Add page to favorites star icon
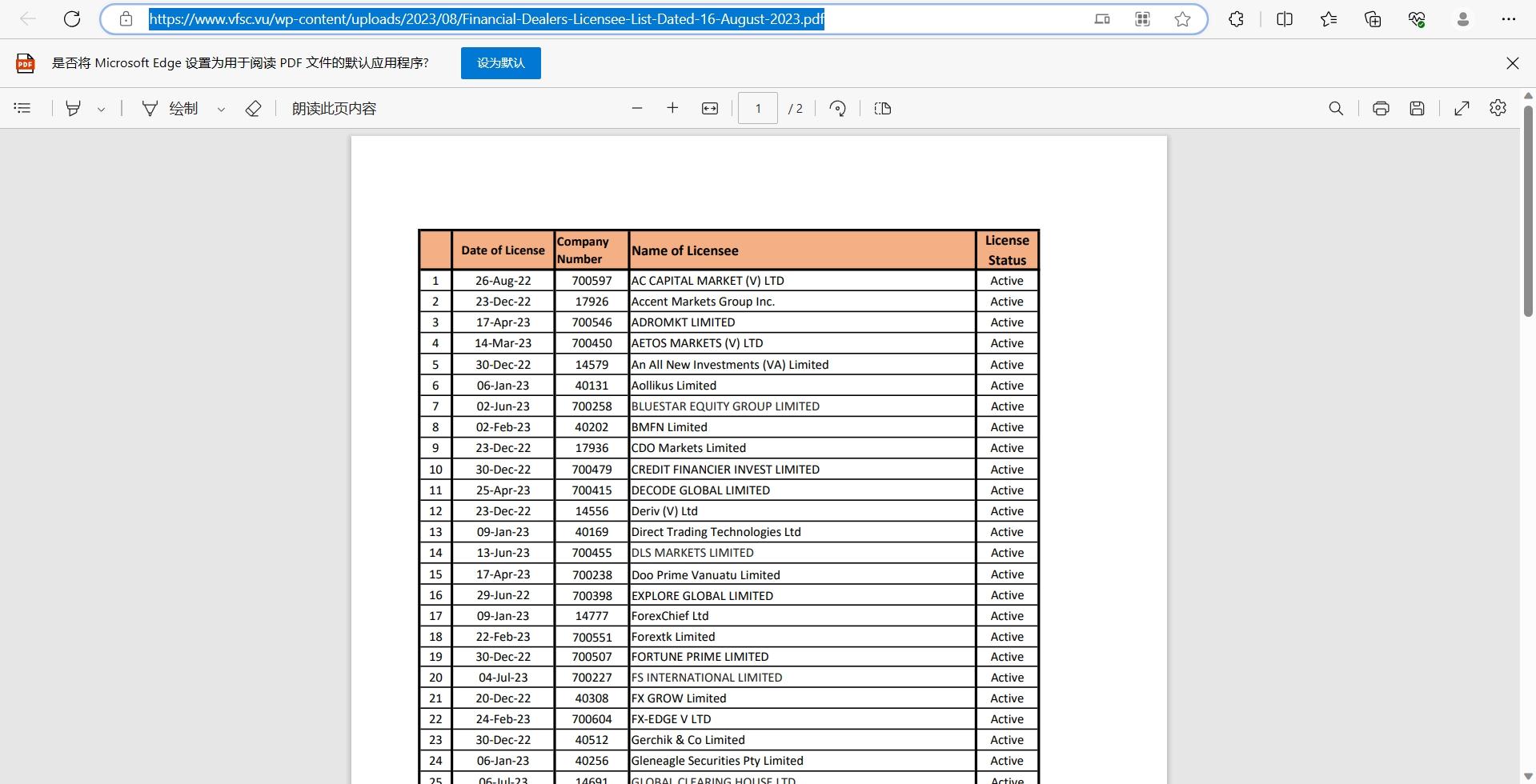 click(x=1182, y=19)
